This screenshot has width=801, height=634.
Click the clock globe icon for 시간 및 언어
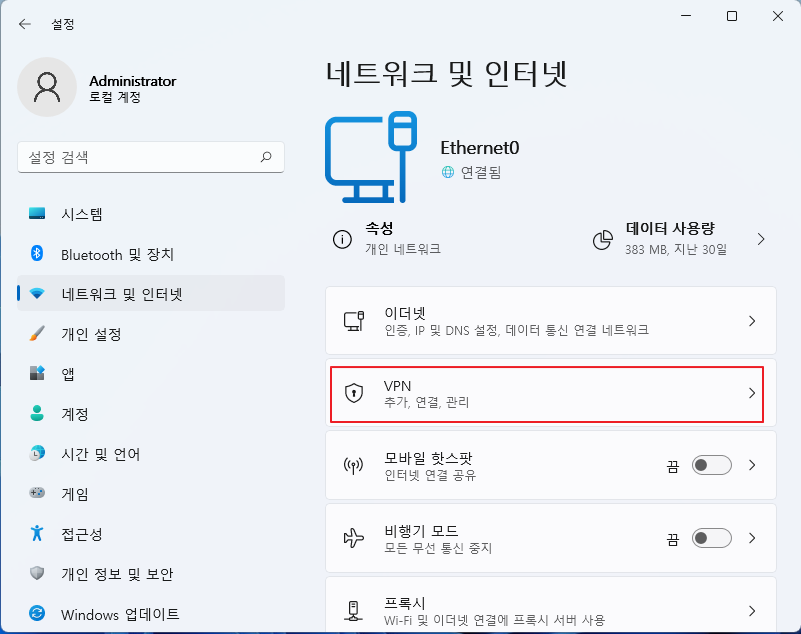point(37,453)
